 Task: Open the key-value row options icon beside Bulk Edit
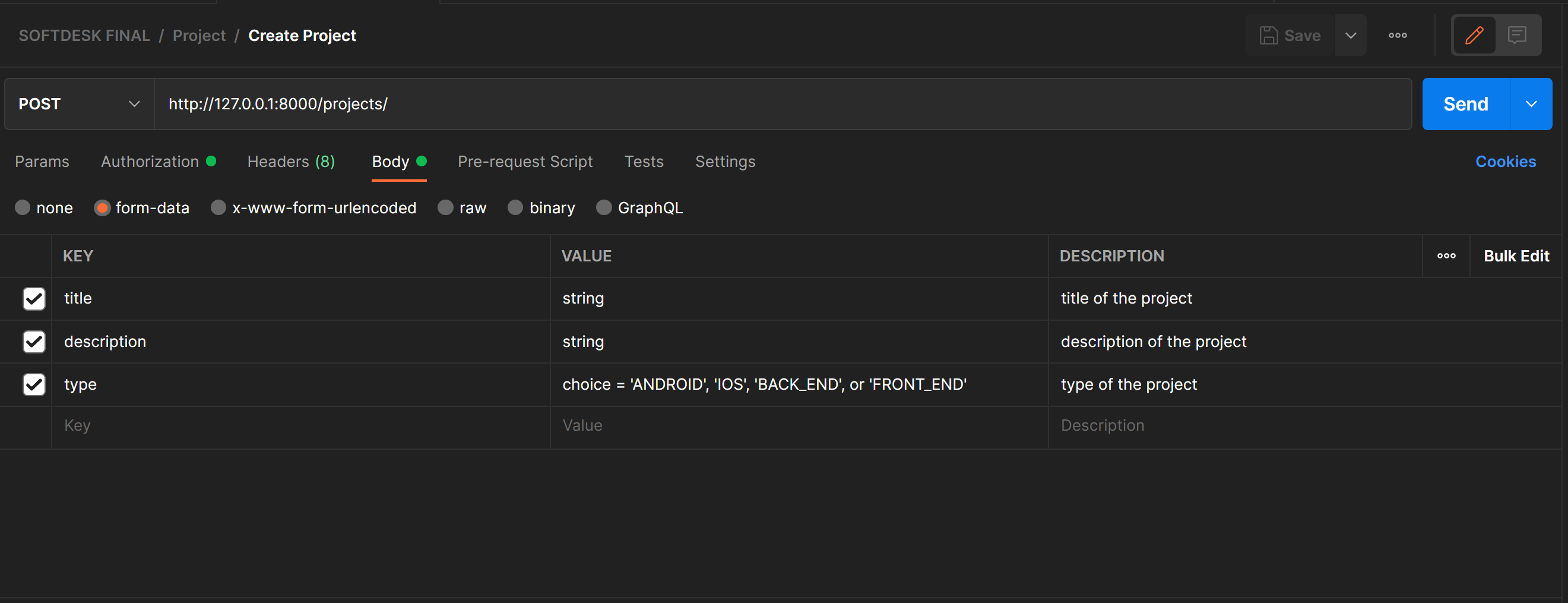click(x=1447, y=256)
